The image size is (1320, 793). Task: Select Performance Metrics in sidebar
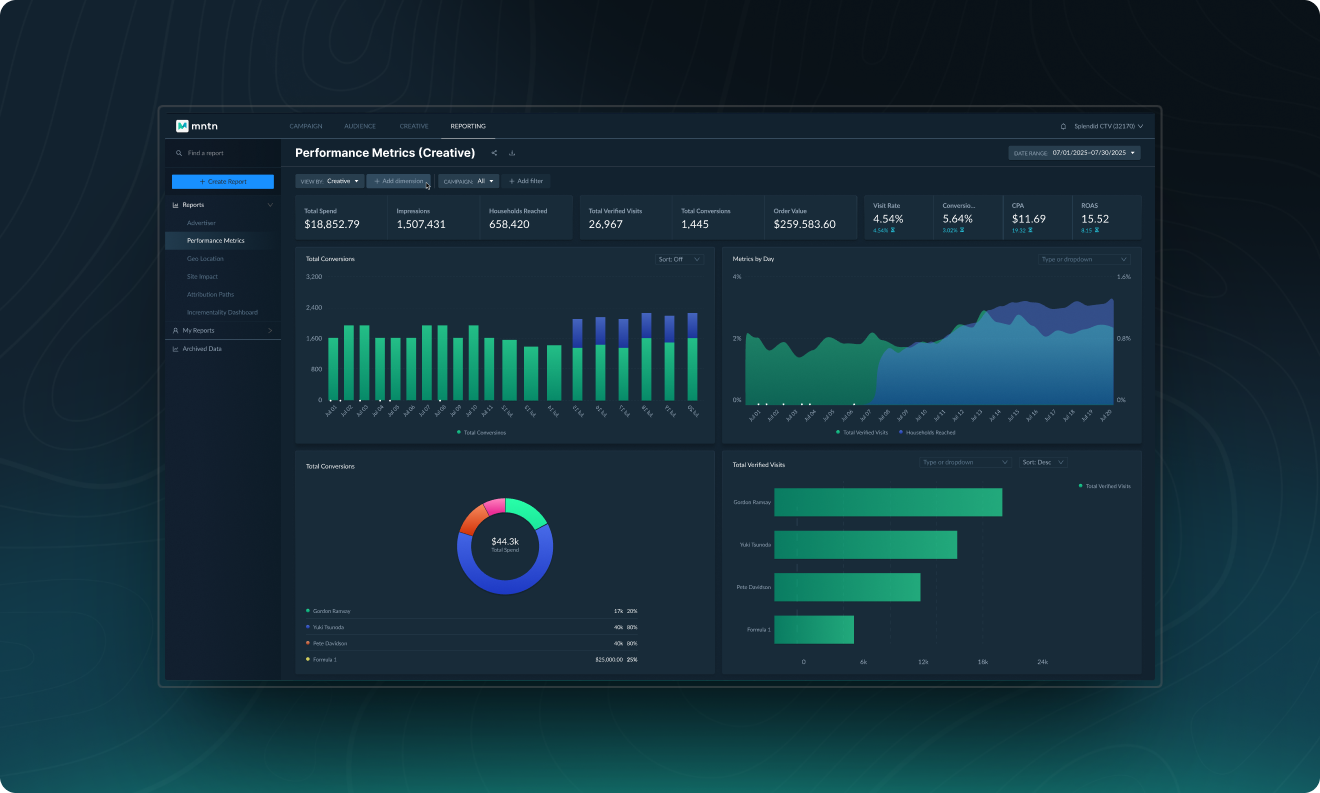(223, 241)
